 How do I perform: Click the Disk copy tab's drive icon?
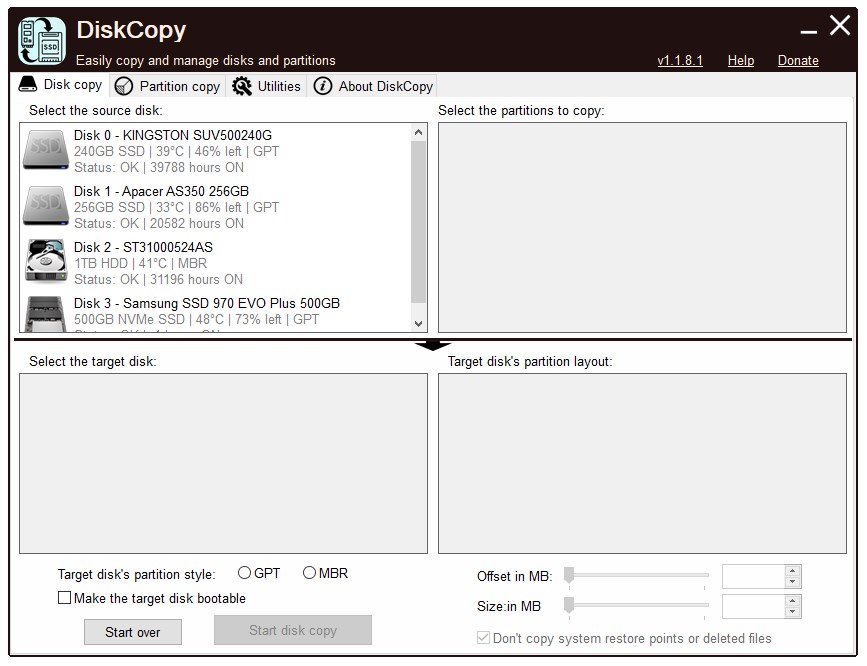[27, 85]
